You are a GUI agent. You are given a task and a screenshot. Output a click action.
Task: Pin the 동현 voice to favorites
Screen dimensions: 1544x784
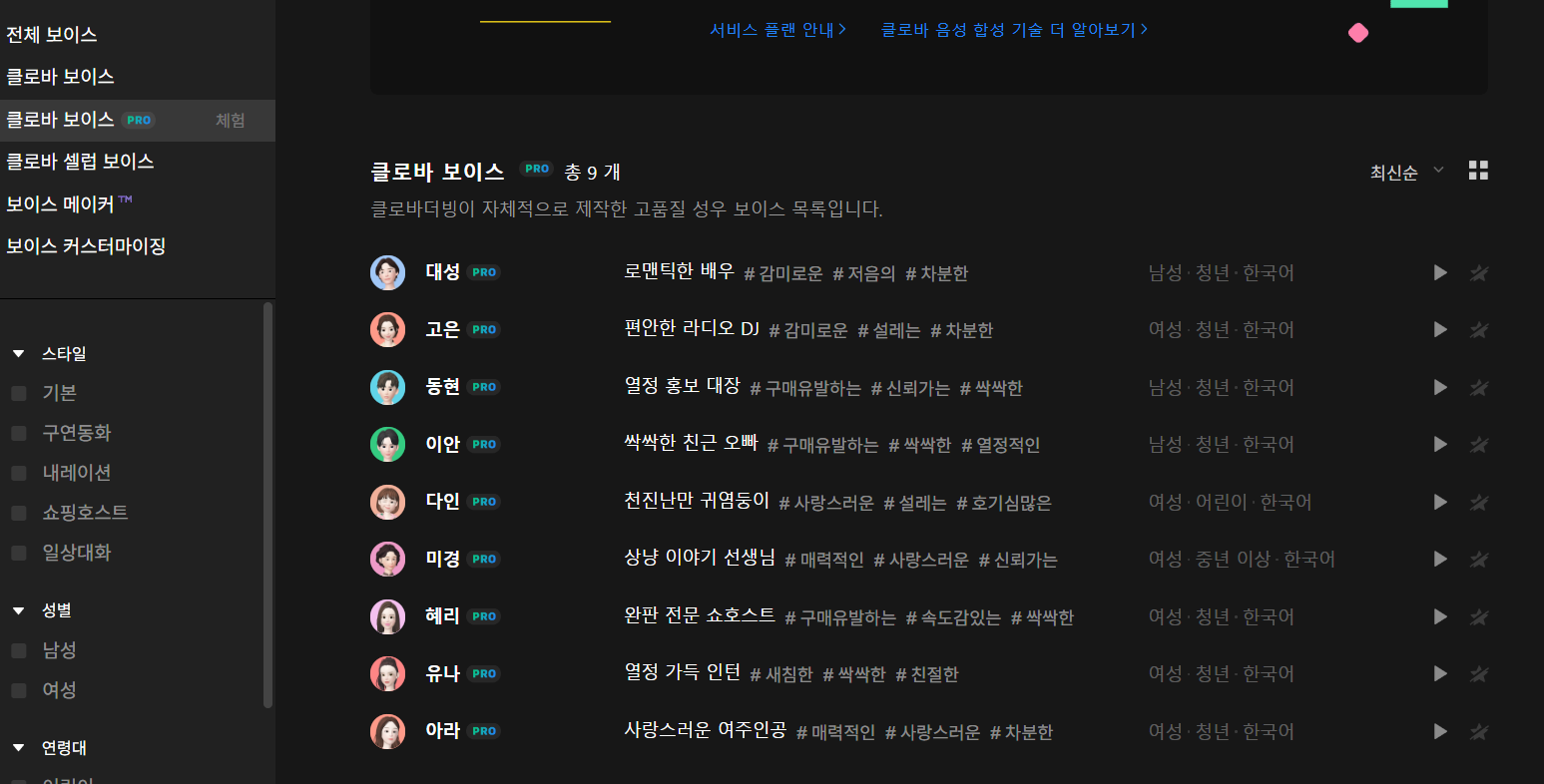[1479, 387]
